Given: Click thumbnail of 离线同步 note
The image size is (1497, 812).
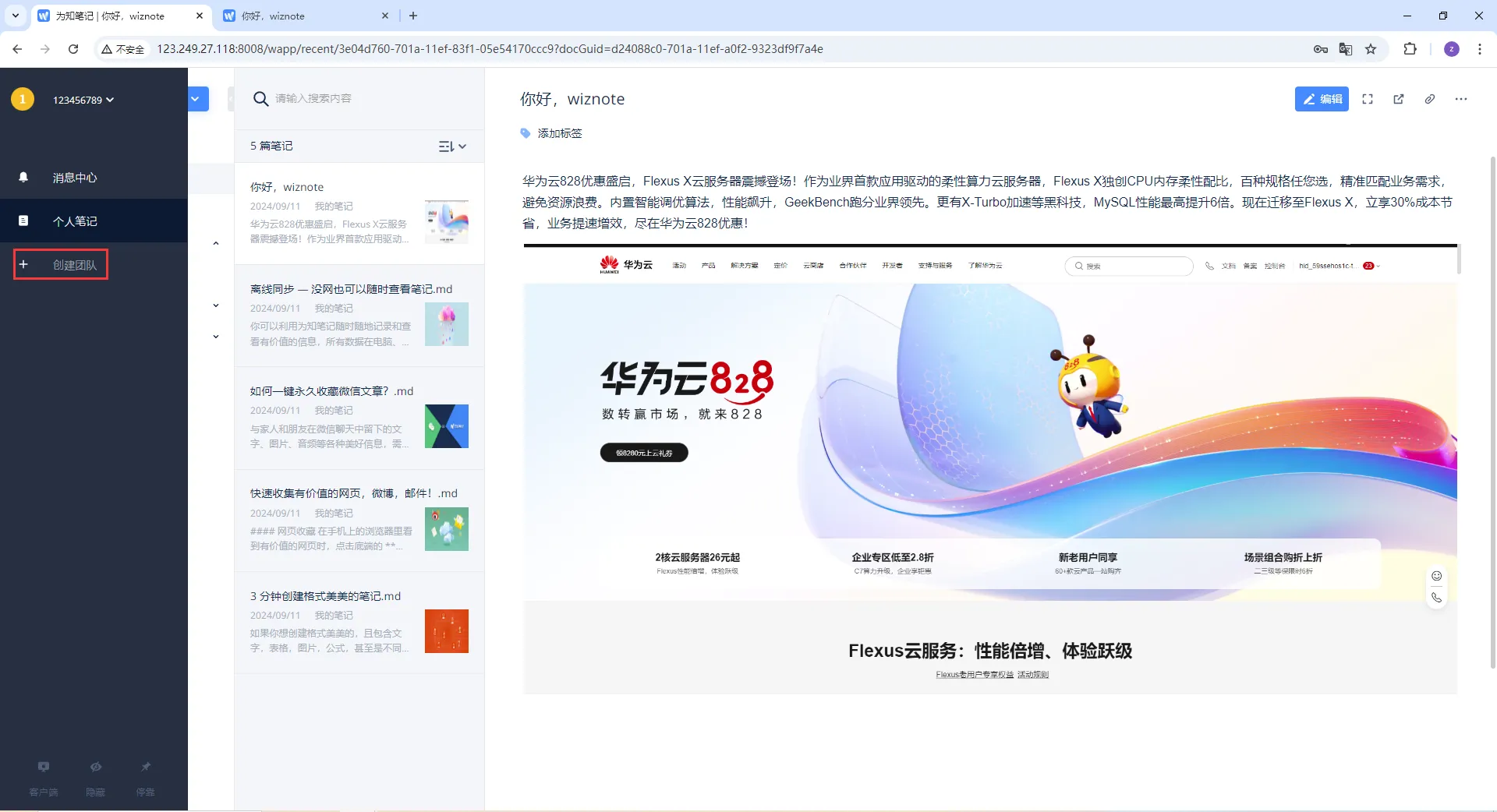Looking at the screenshot, I should 447,324.
